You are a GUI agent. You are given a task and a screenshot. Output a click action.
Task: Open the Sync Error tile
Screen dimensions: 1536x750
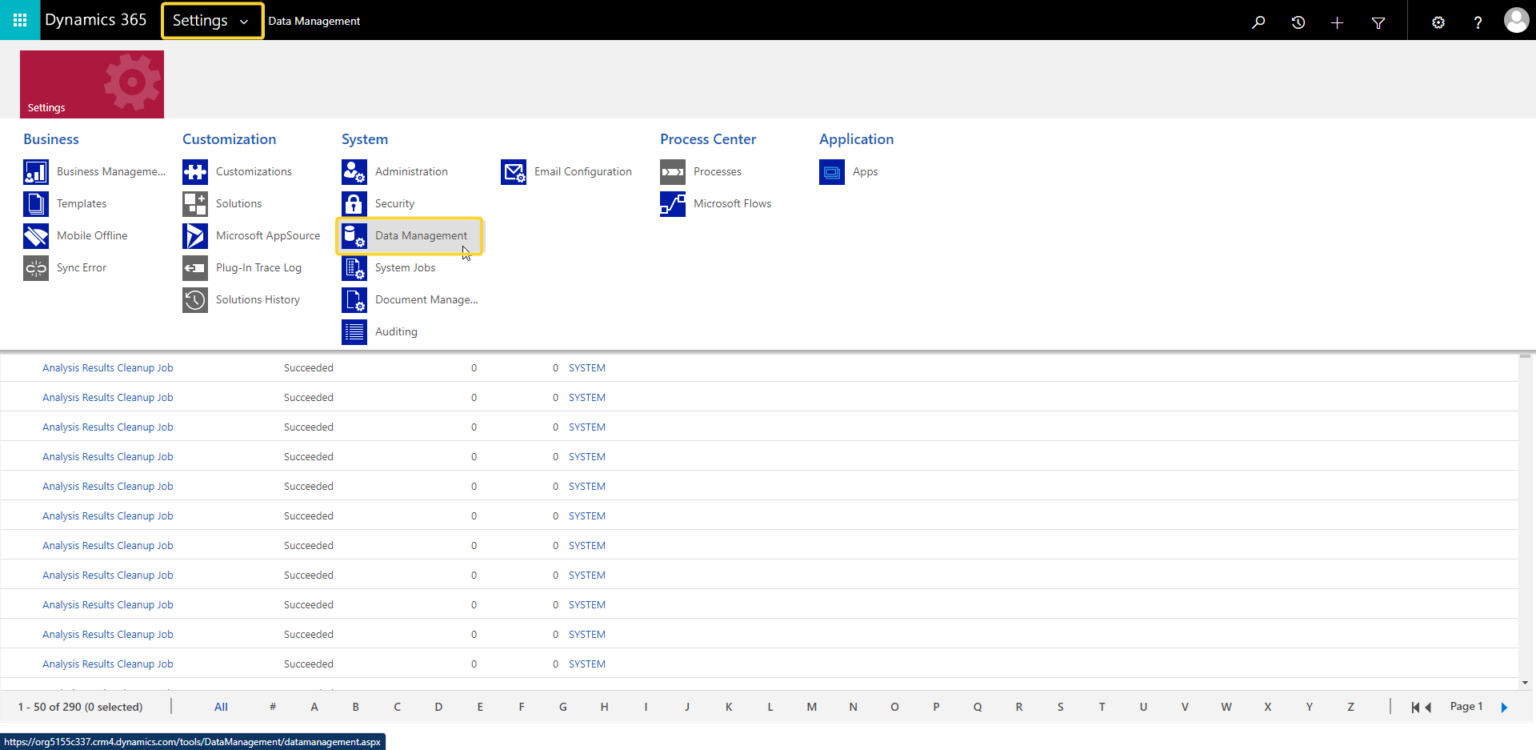click(81, 267)
